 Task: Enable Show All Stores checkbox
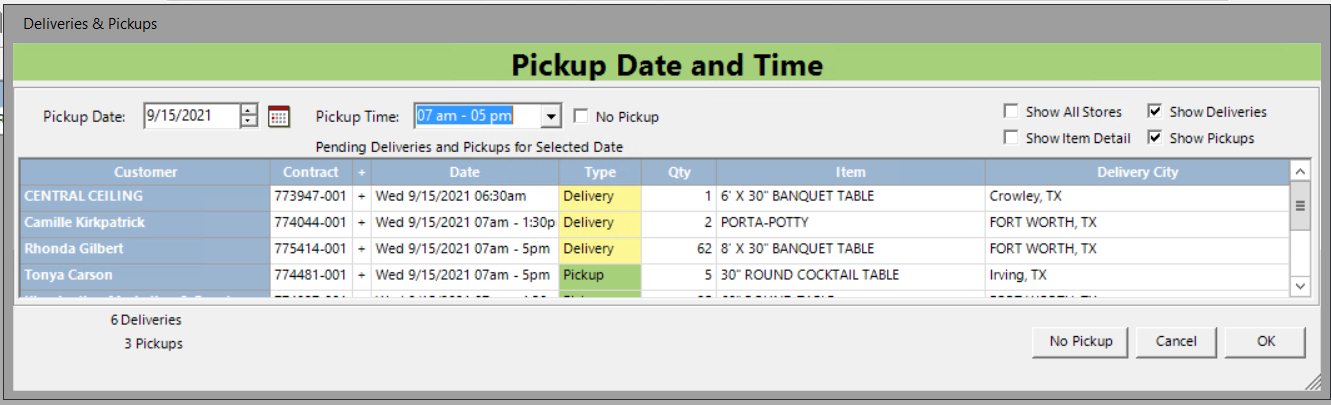point(1011,112)
